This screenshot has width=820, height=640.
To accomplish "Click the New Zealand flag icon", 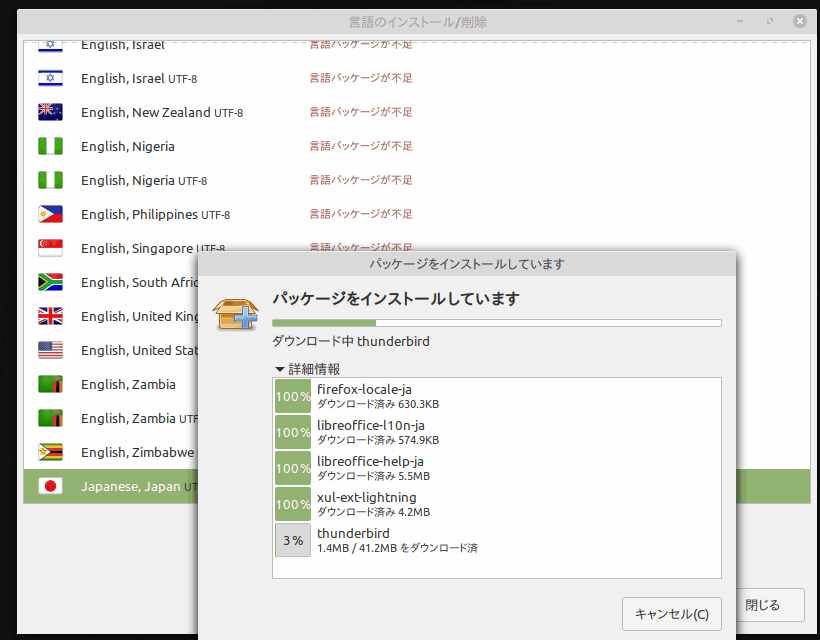I will [50, 112].
